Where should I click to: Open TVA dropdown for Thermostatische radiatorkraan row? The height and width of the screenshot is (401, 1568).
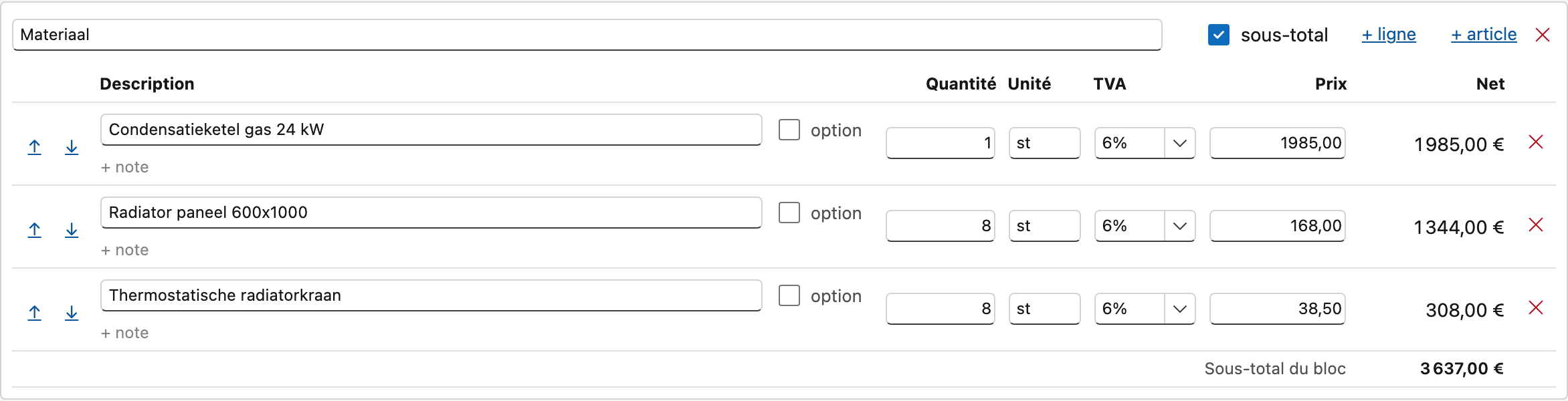tap(1145, 309)
